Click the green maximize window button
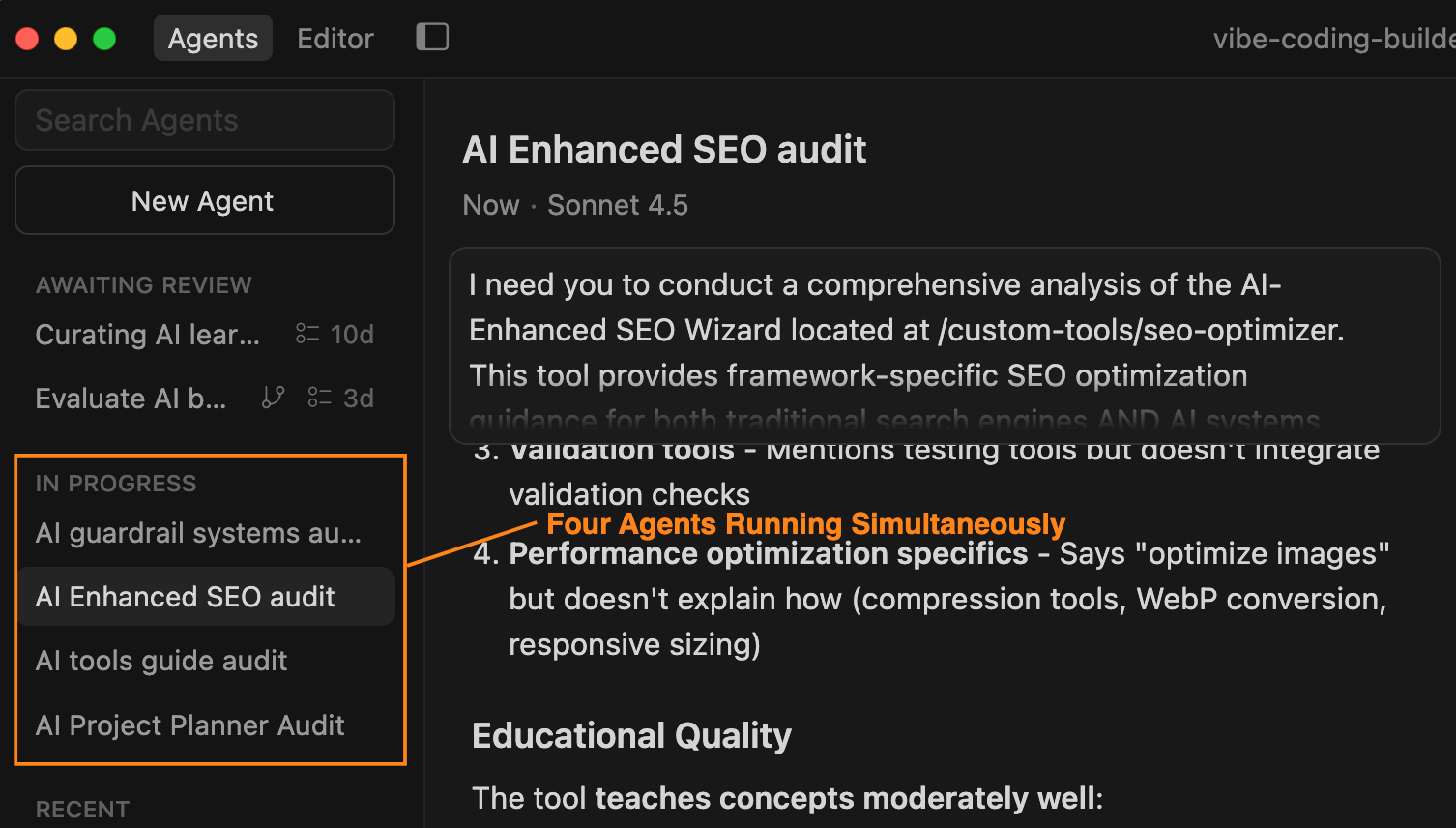This screenshot has width=1456, height=828. [104, 39]
